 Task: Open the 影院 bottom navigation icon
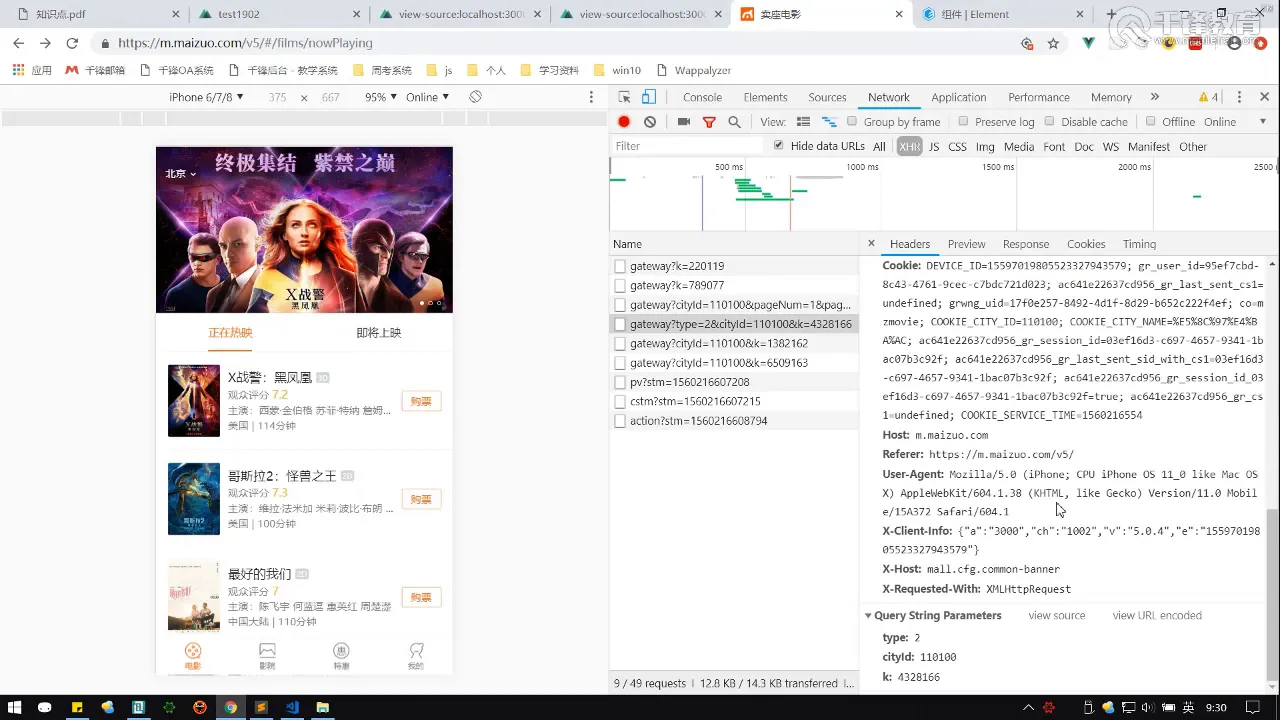[x=267, y=656]
